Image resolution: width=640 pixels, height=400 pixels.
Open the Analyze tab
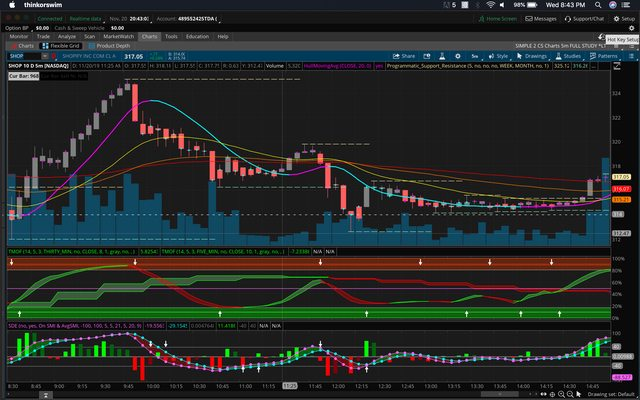[x=67, y=36]
